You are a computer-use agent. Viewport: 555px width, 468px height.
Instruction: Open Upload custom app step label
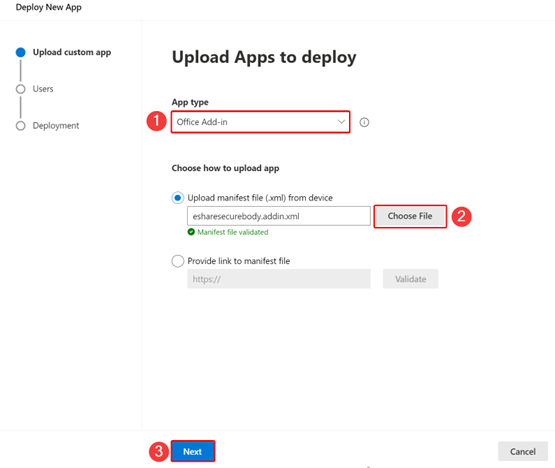72,52
